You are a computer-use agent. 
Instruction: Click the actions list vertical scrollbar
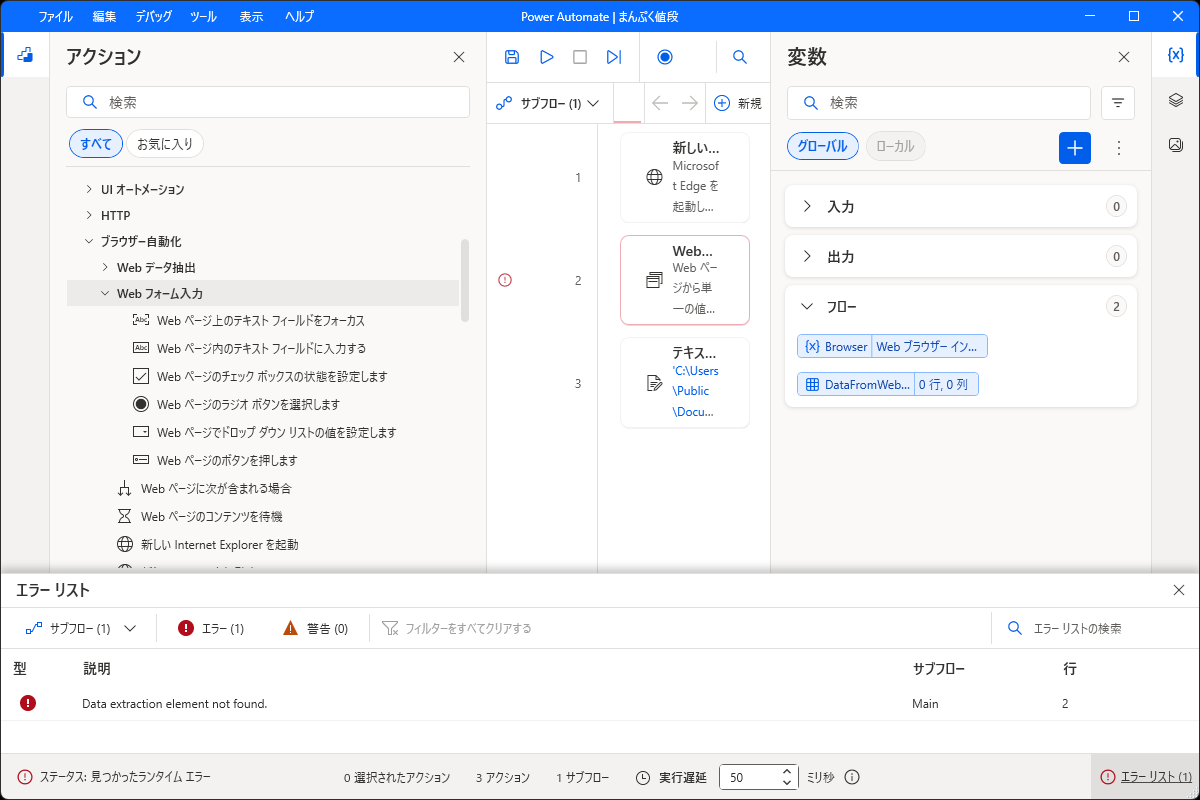[464, 280]
